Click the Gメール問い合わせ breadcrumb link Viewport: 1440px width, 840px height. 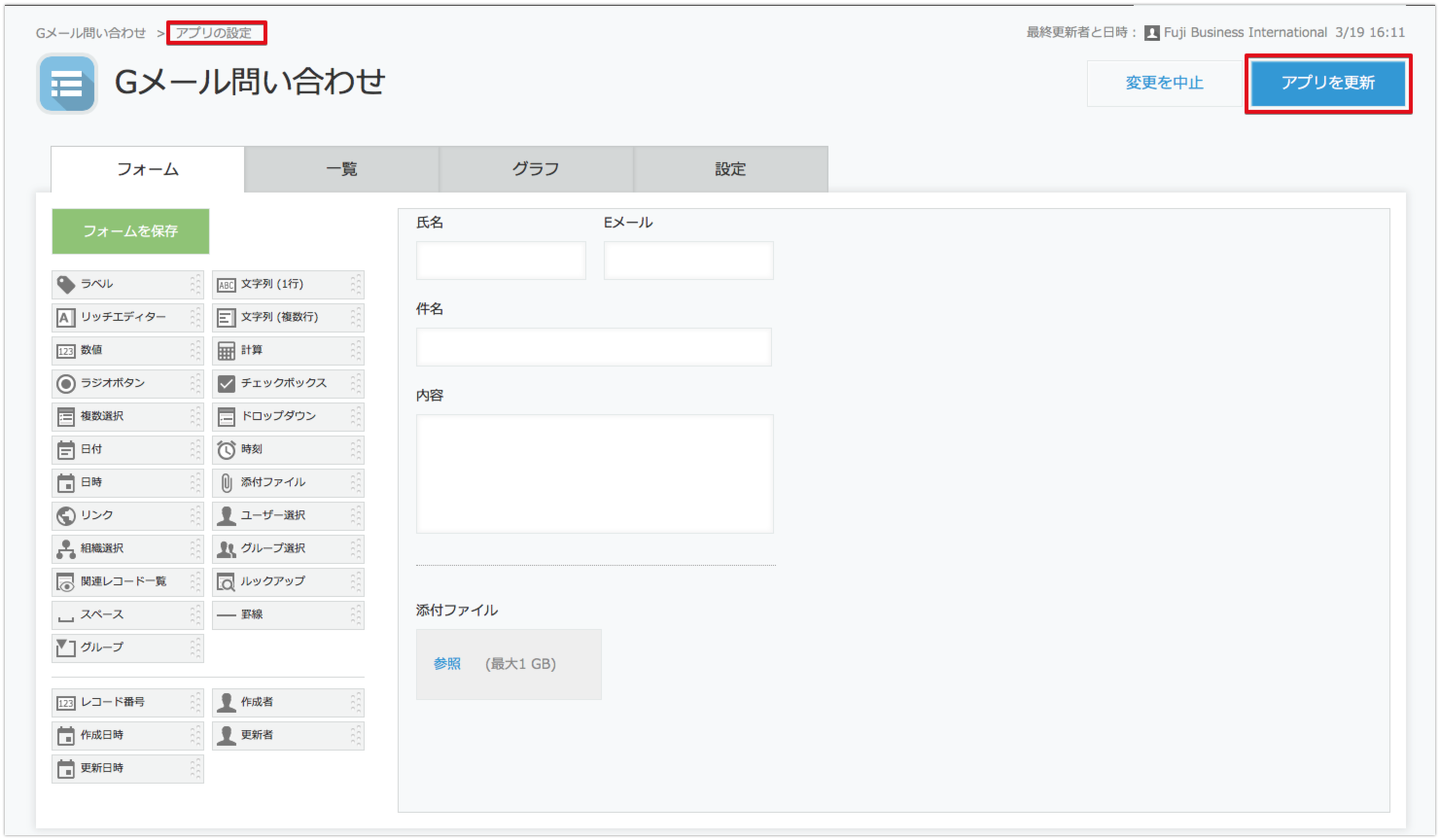pos(90,33)
